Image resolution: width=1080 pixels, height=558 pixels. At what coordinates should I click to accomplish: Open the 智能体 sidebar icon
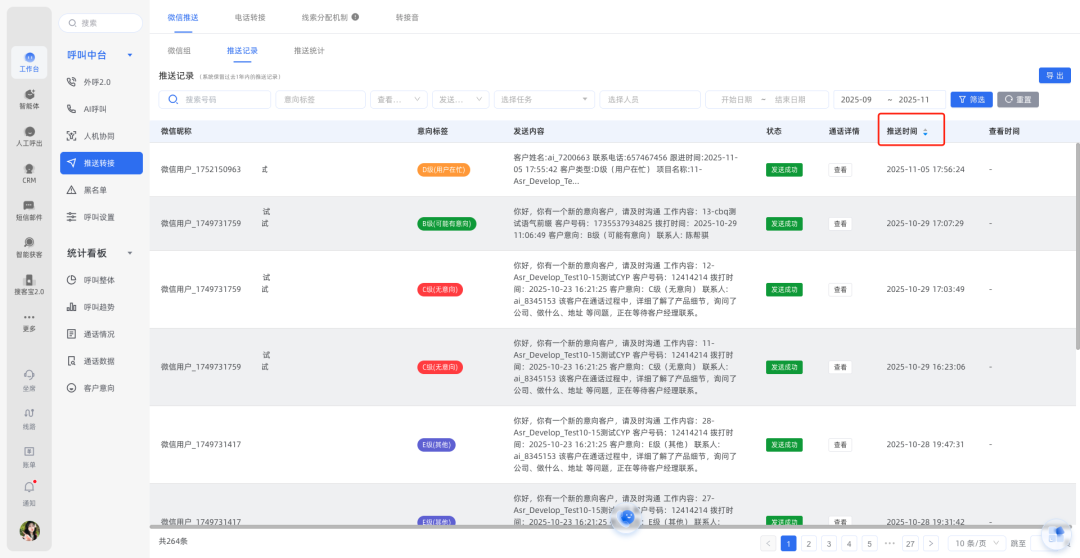29,98
